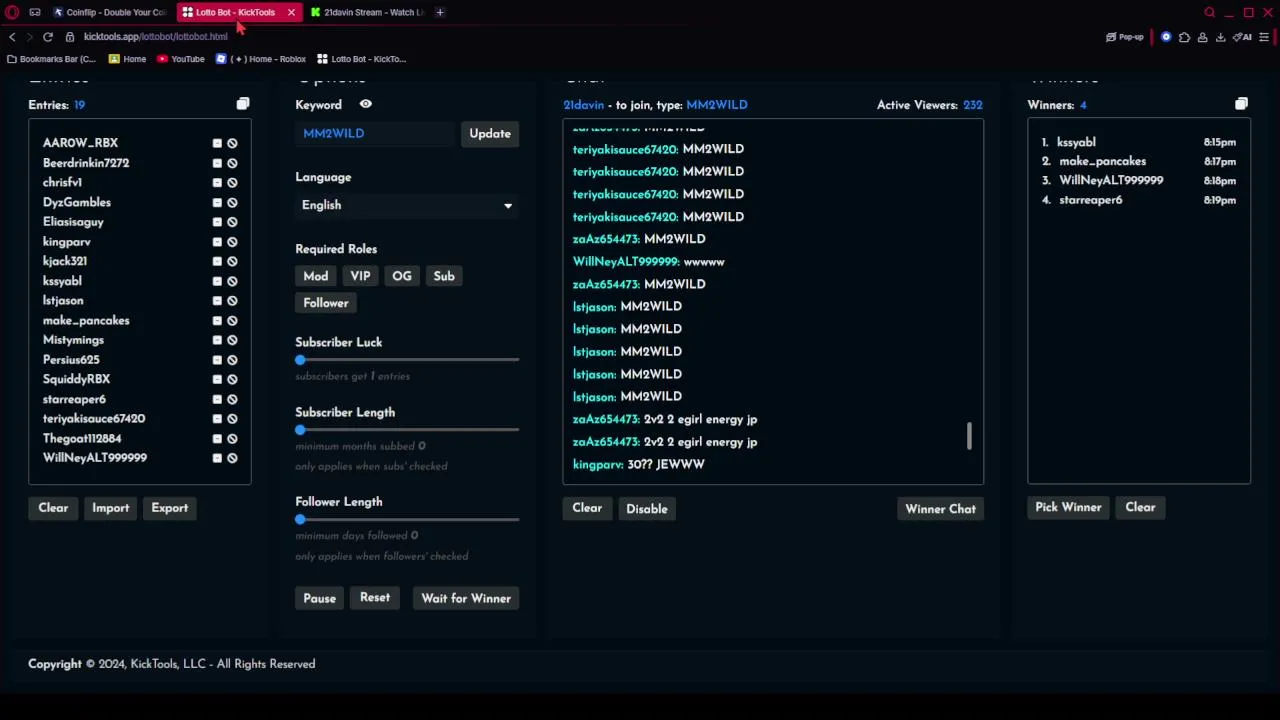The height and width of the screenshot is (720, 1280).
Task: Open the Home - Roblox bookmark
Action: [x=261, y=59]
